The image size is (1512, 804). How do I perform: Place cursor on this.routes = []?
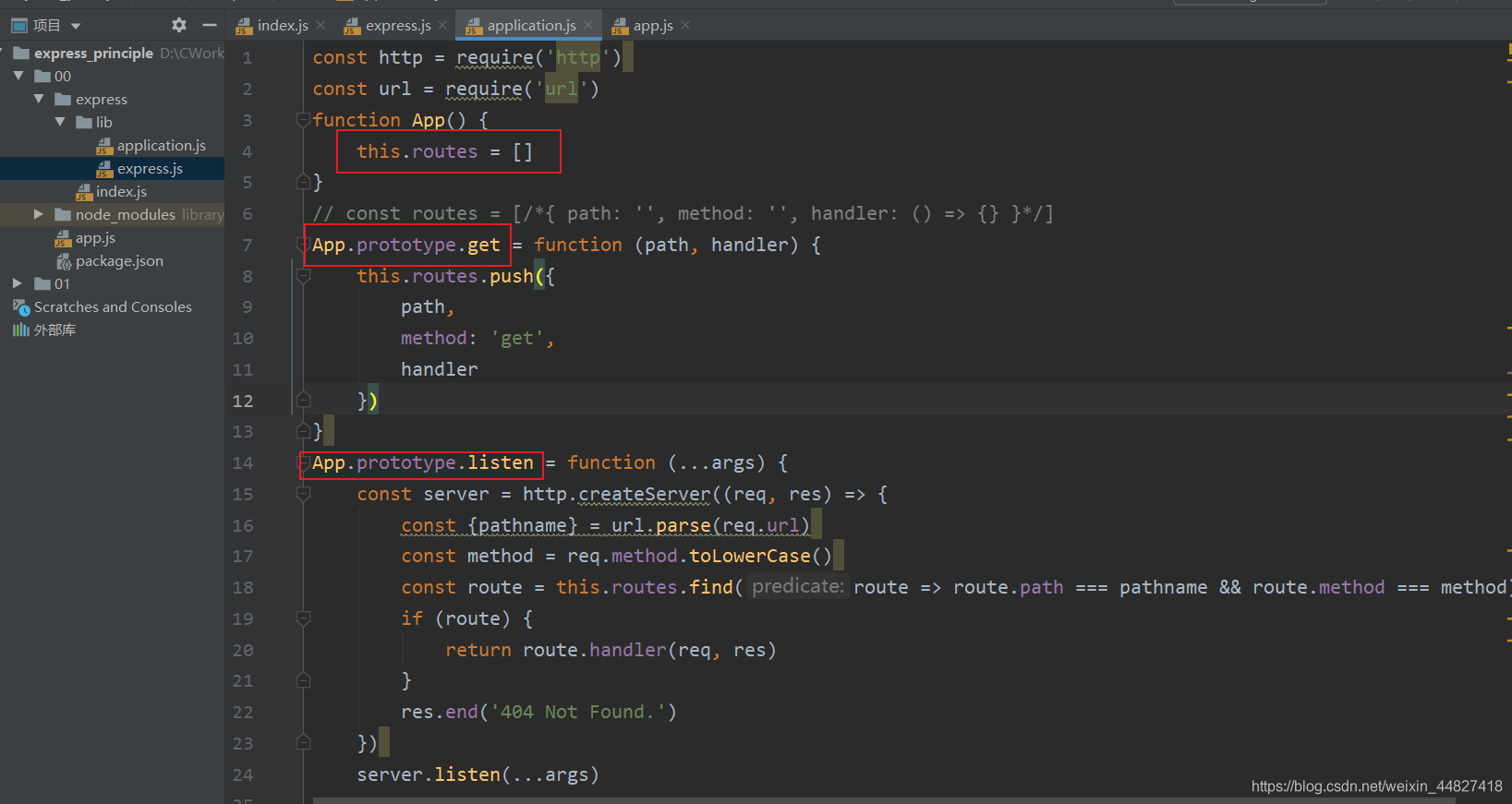[x=444, y=151]
